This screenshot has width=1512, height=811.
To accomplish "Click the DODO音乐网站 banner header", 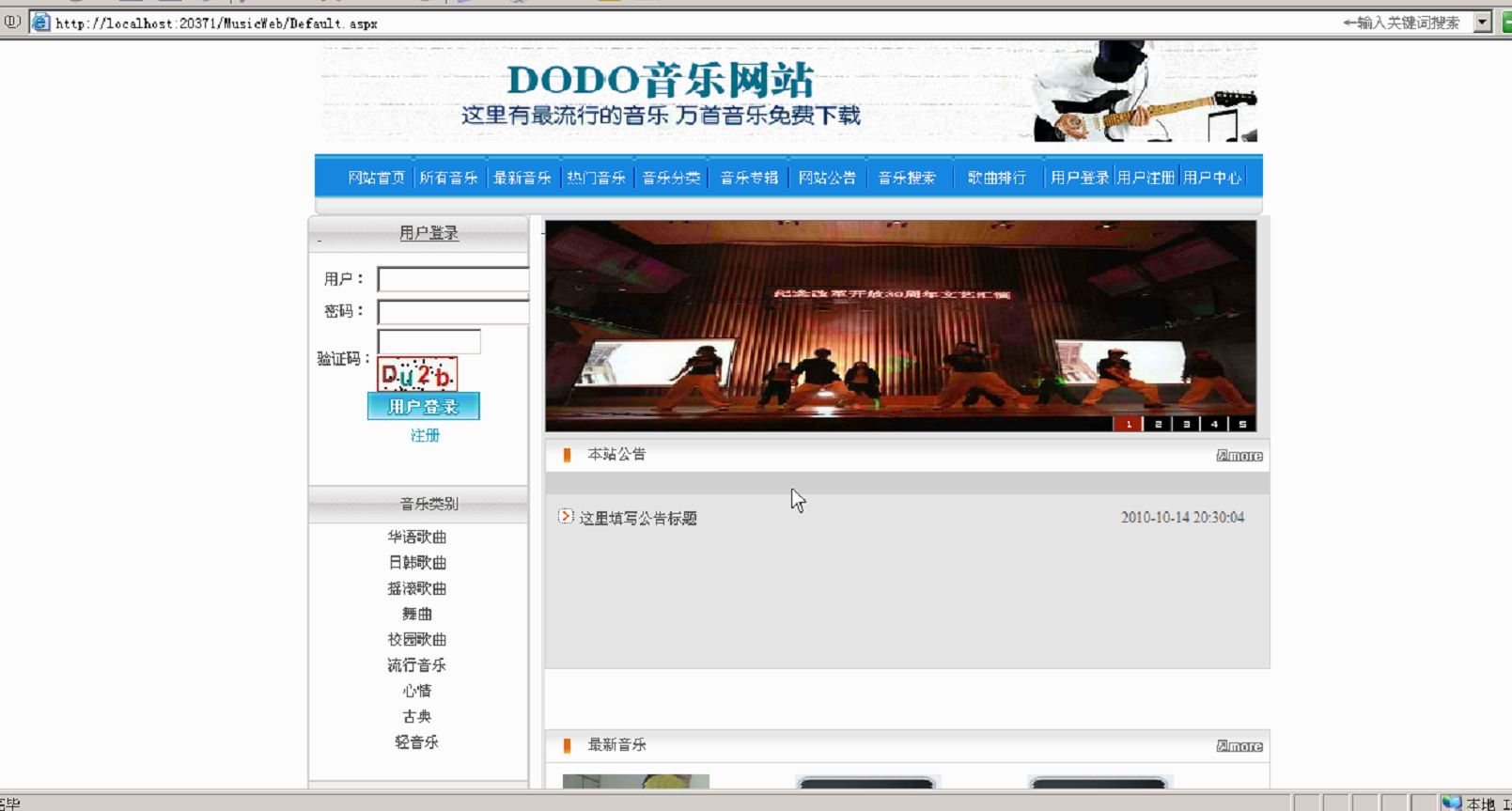I will point(789,91).
